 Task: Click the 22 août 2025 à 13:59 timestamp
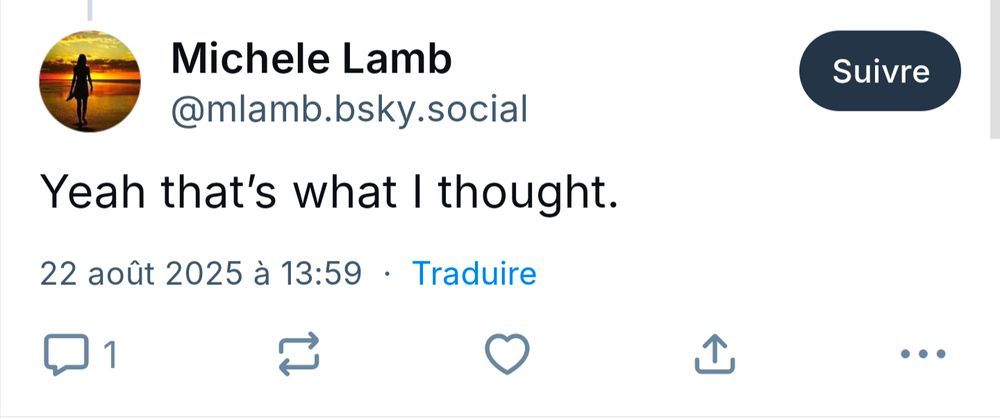[201, 273]
